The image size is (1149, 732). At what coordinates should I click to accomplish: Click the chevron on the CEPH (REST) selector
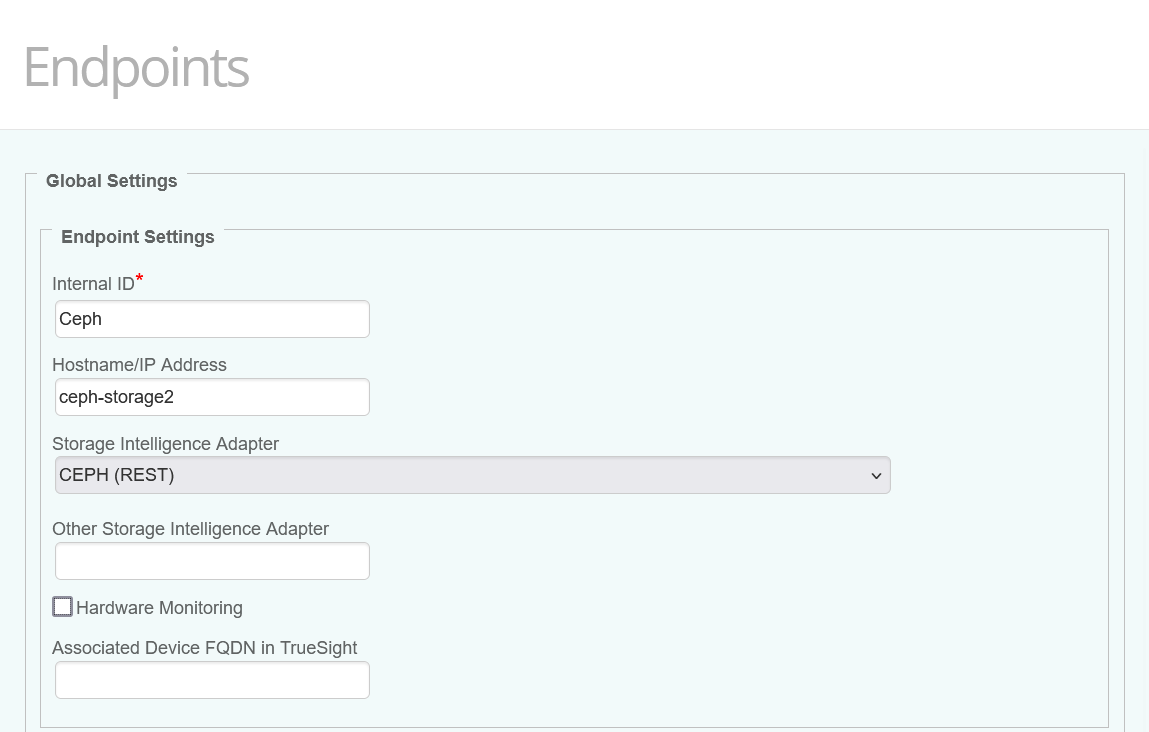click(875, 475)
